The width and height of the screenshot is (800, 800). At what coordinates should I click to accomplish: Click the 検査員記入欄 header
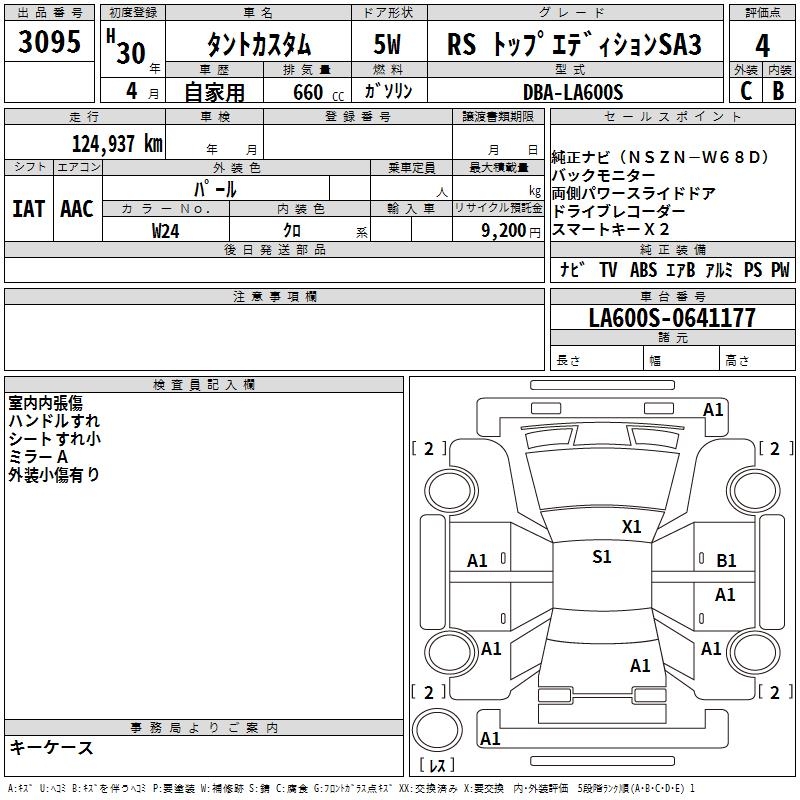click(x=204, y=385)
